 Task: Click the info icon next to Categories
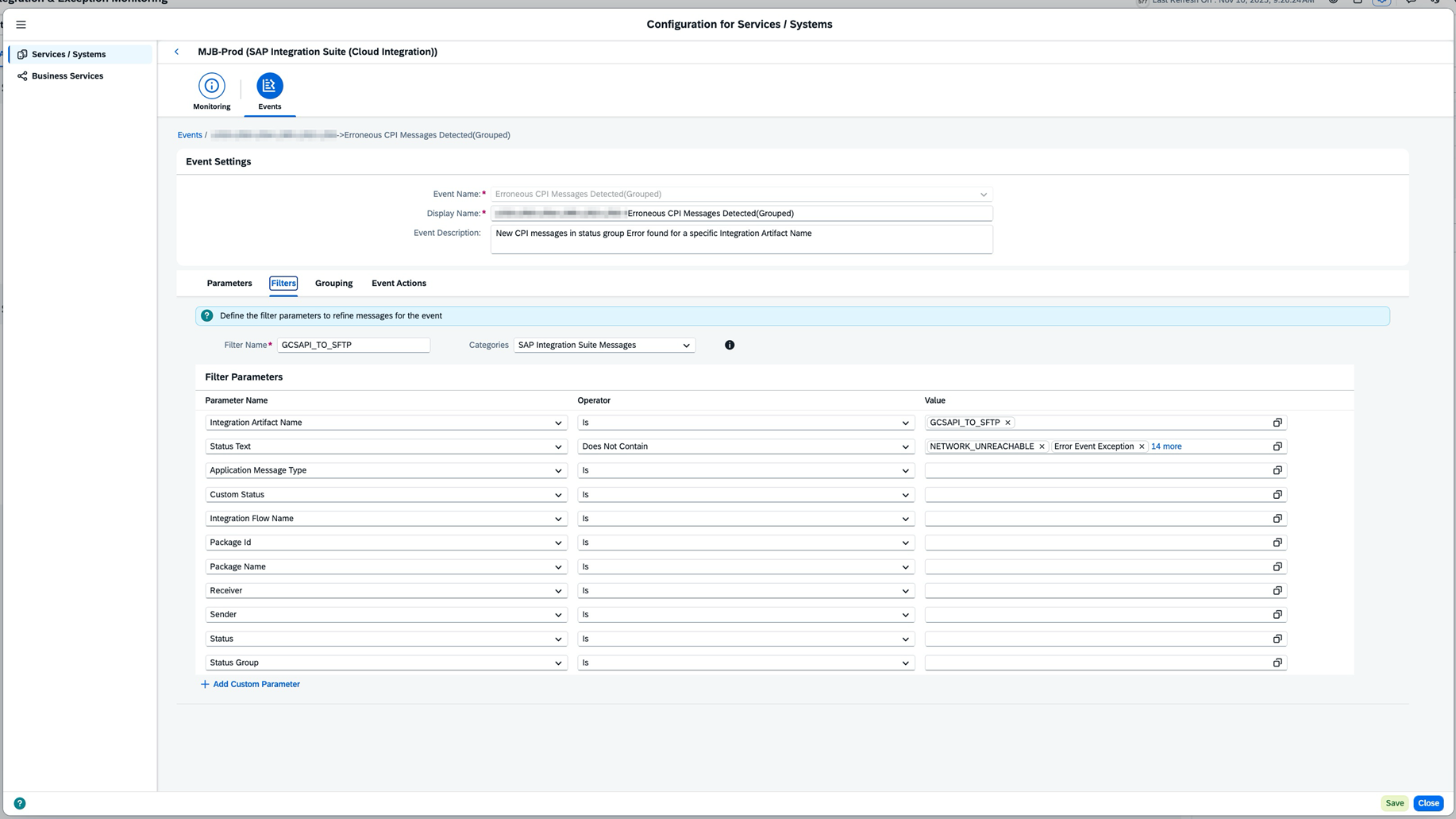pos(729,345)
